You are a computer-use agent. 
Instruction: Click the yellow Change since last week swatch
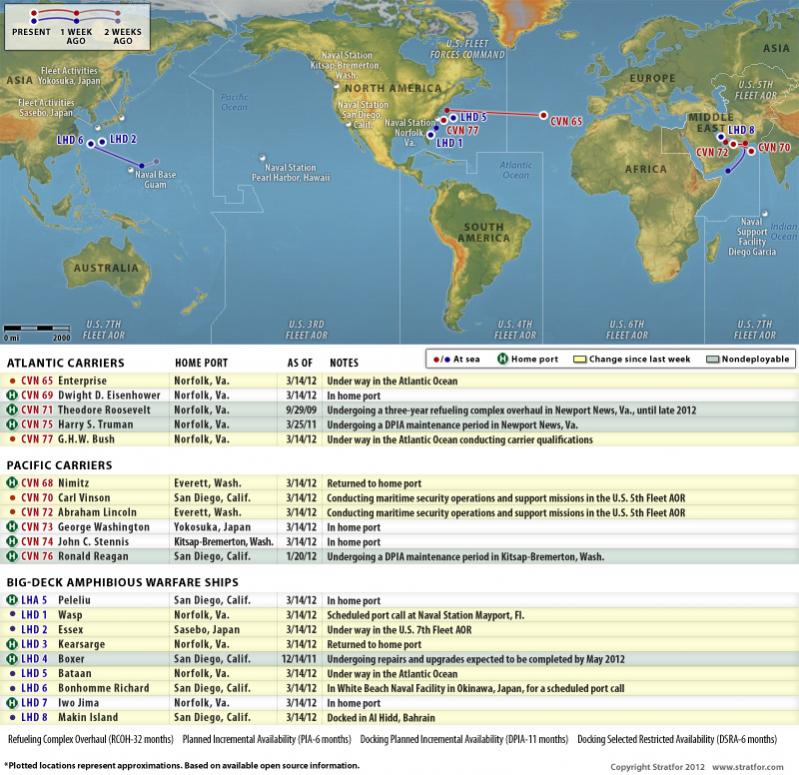pyautogui.click(x=580, y=359)
